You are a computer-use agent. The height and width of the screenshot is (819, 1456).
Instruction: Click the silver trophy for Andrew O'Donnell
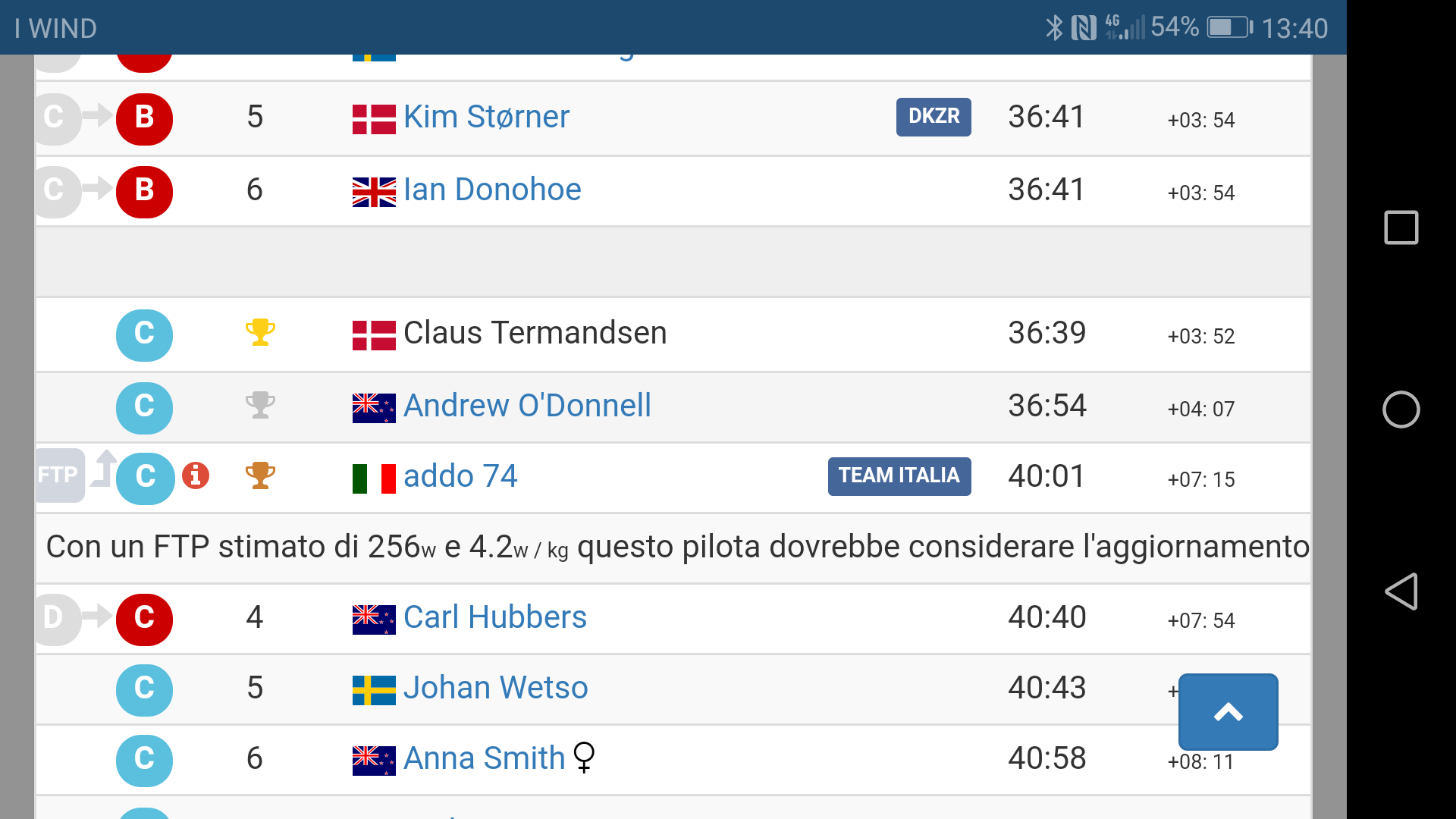260,405
